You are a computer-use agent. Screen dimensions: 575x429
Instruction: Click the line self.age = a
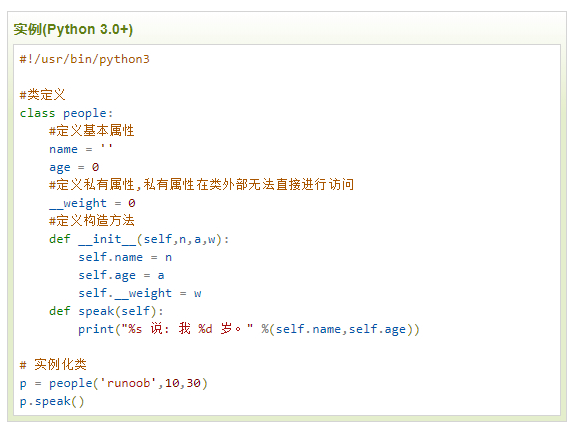coord(121,275)
